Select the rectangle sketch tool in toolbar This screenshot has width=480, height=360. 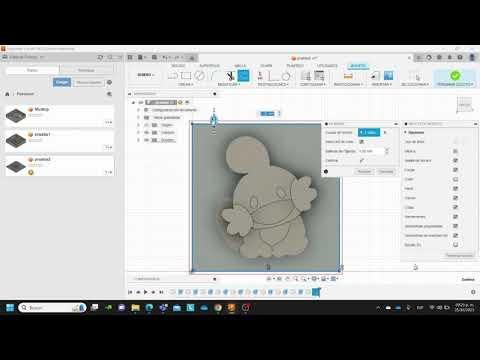[x=186, y=76]
